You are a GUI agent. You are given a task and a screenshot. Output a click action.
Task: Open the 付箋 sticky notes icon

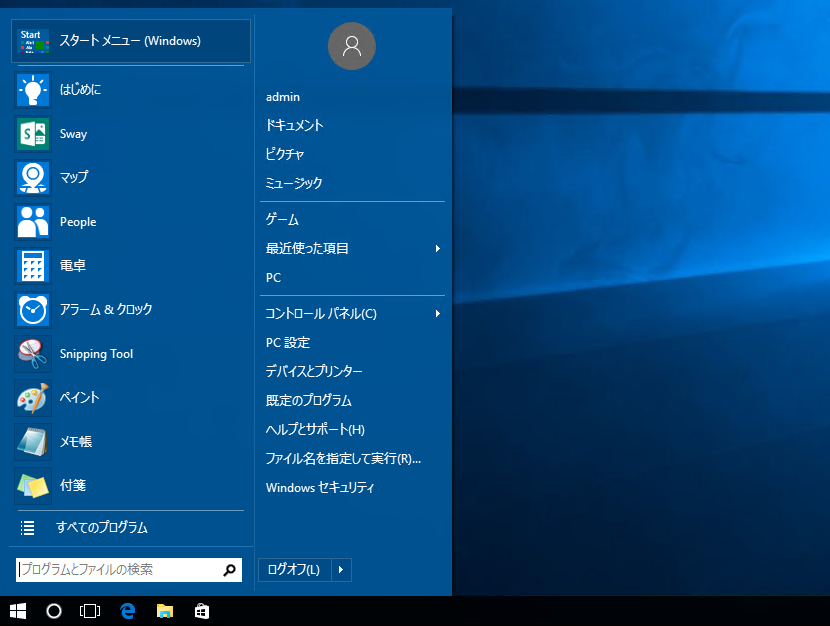(x=33, y=486)
